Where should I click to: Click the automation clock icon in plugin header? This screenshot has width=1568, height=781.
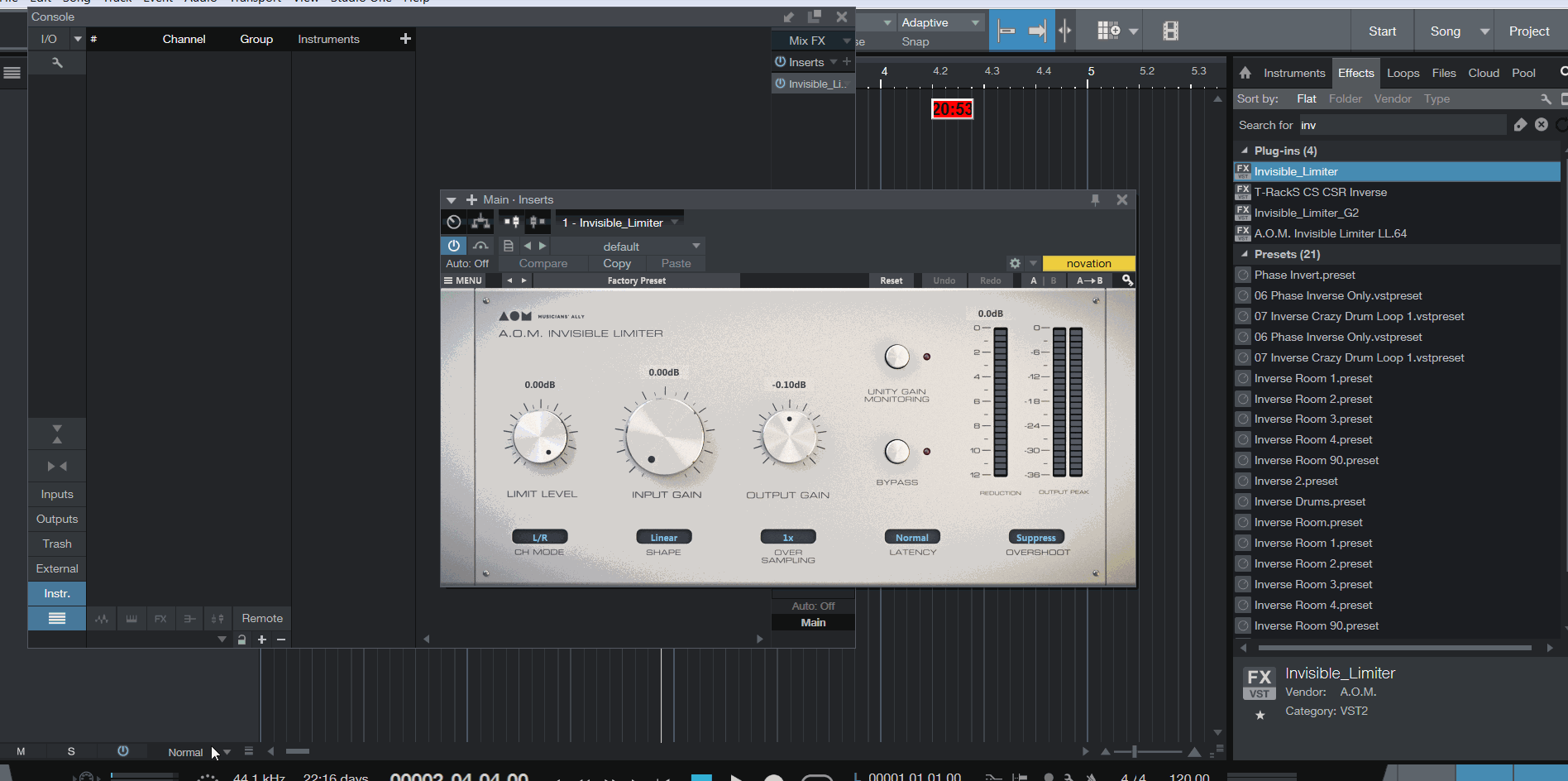(x=454, y=222)
